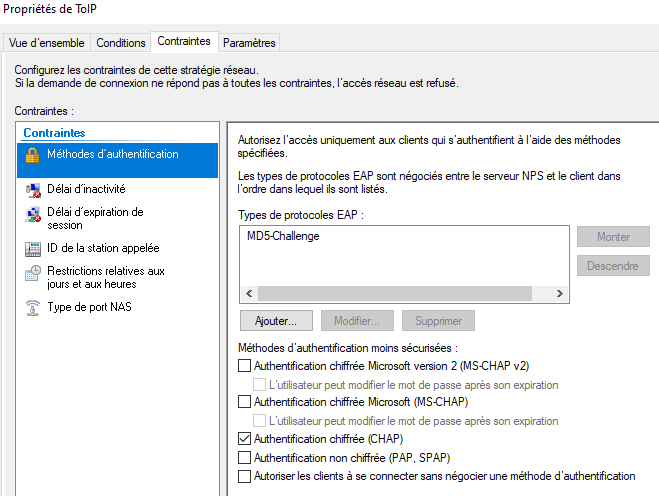The height and width of the screenshot is (496, 659).
Task: Enable MS-CHAP v2 authentication checkbox
Action: 244,365
